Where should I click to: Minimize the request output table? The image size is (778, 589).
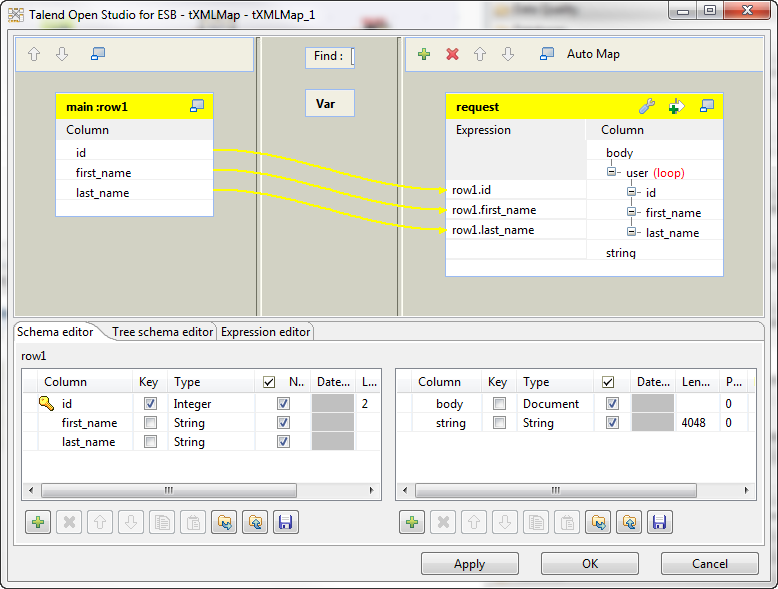[707, 106]
